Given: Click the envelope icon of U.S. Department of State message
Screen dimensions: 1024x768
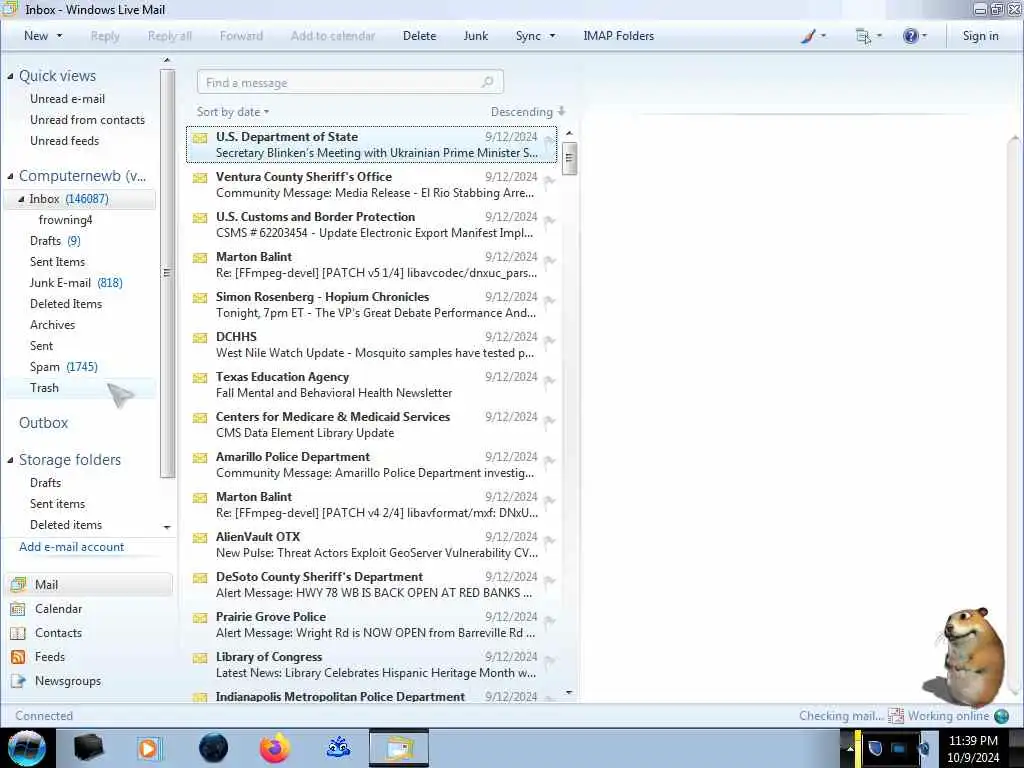Looking at the screenshot, I should point(200,138).
